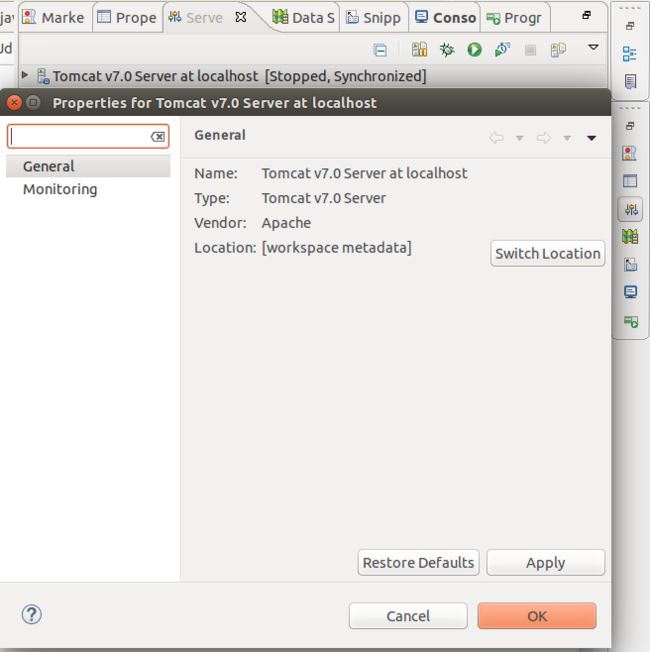Click the Switch Location button
Screen dimensions: 650x652
(x=548, y=253)
